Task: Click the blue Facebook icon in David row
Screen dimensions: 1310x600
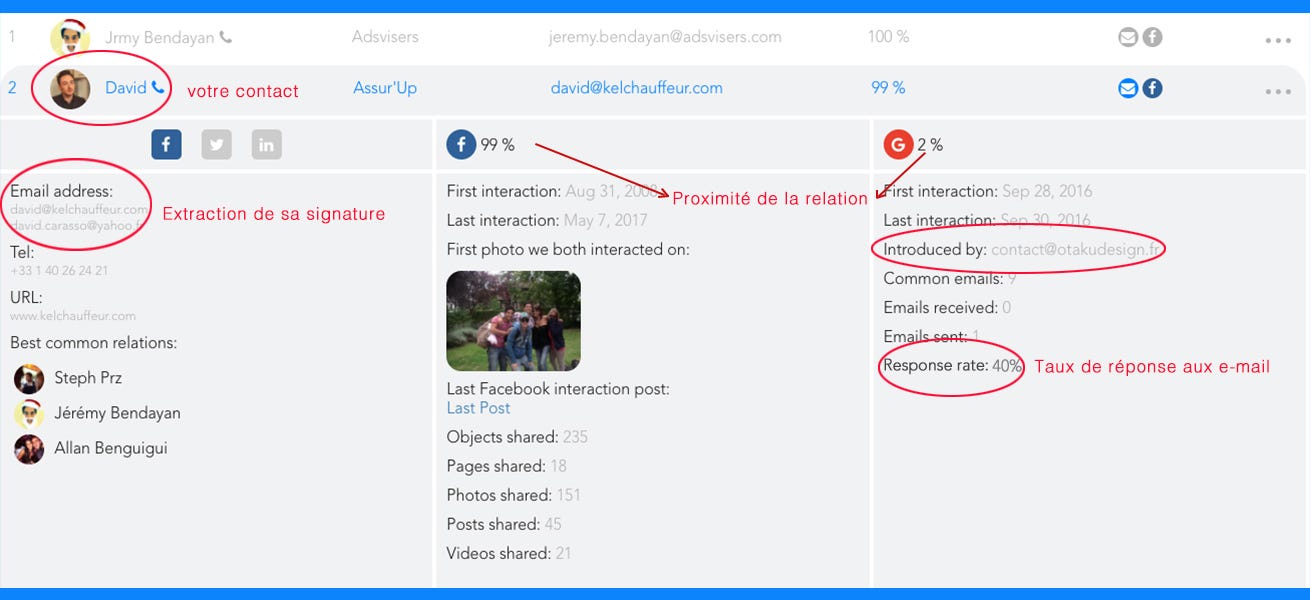Action: click(1153, 89)
